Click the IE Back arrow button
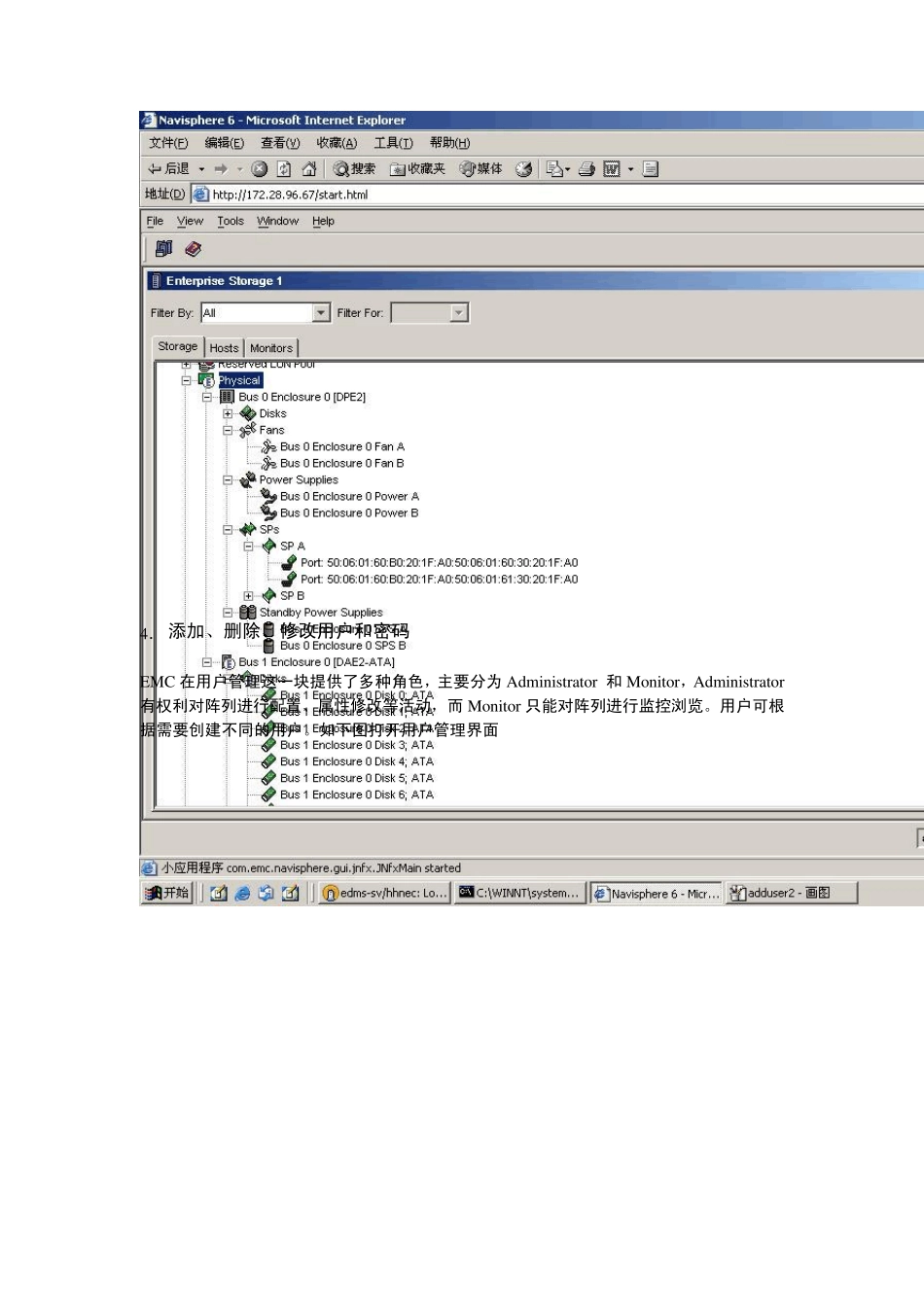Viewport: 924px width, 1307px height. [x=167, y=169]
